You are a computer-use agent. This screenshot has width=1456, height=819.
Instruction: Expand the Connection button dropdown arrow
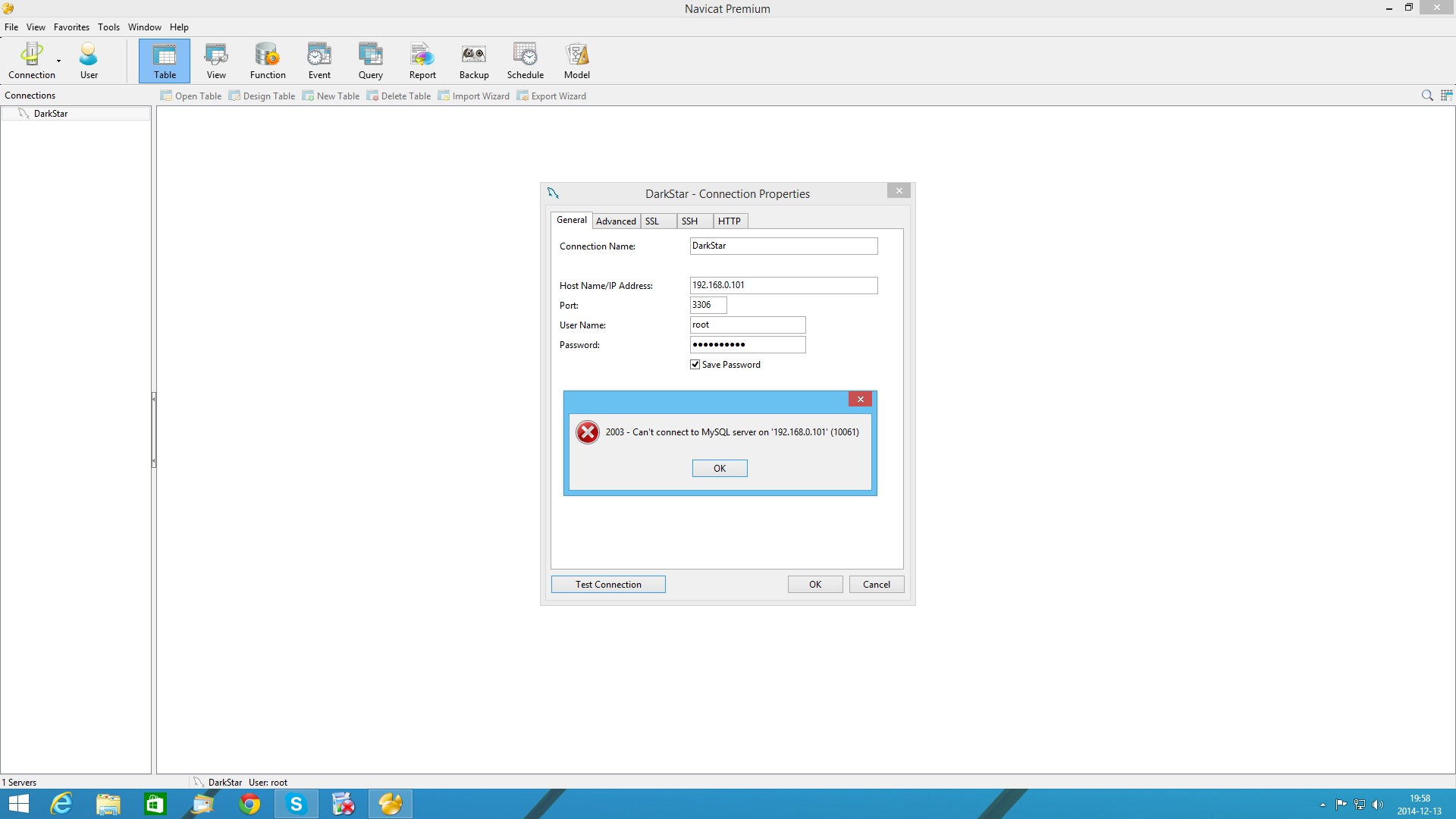59,61
